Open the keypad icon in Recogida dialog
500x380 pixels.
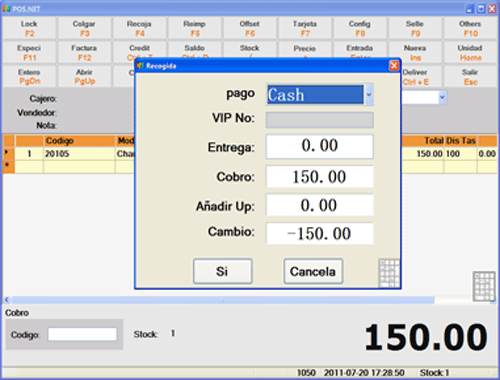(389, 273)
